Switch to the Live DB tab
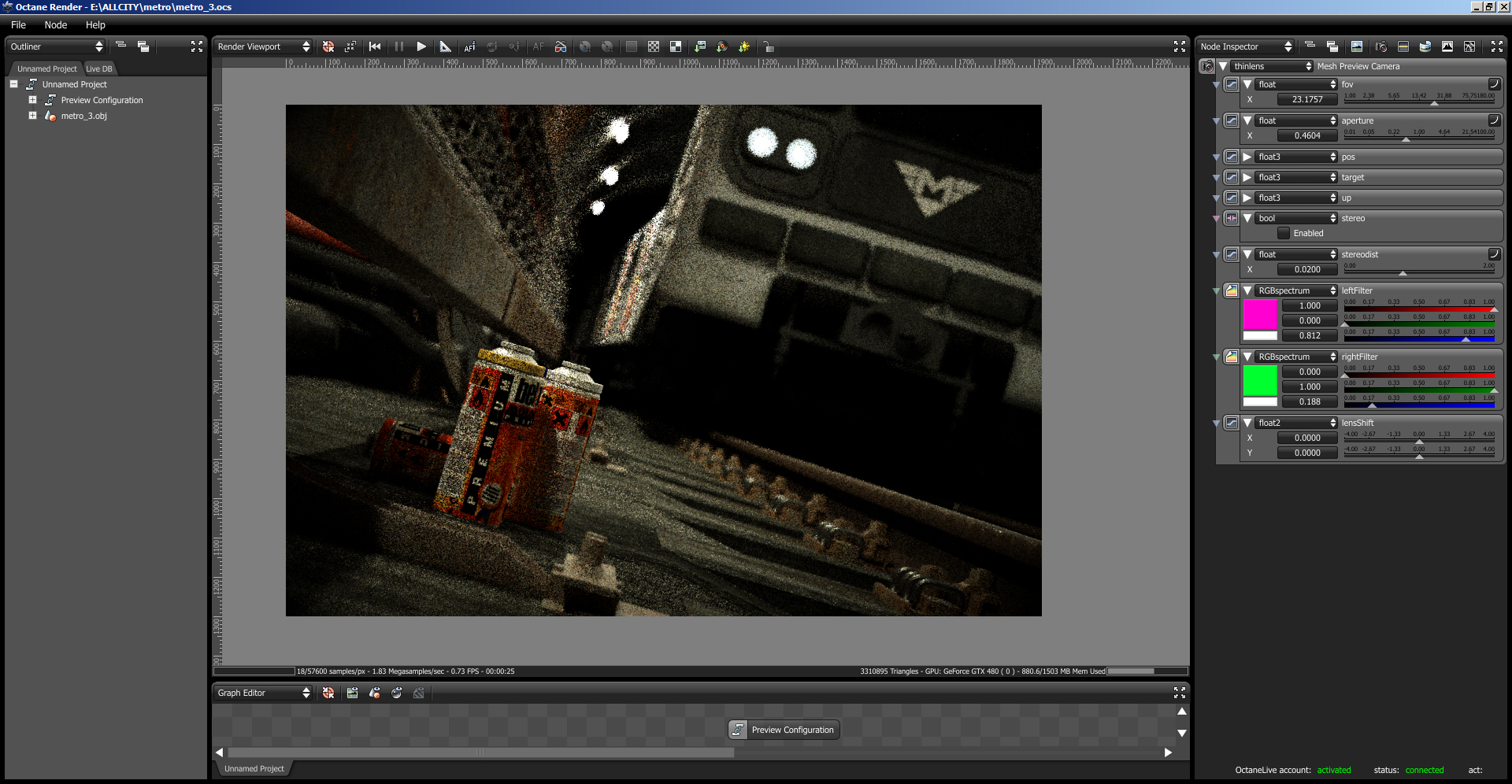 99,68
